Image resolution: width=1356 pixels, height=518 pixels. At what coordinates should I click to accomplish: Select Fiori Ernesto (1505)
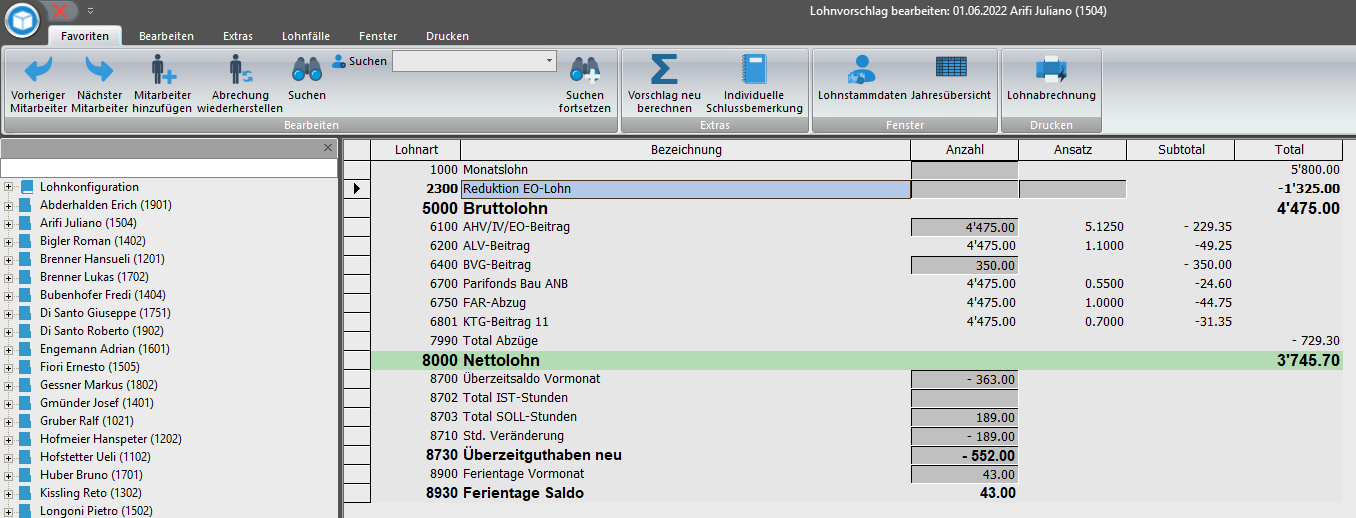coord(91,367)
